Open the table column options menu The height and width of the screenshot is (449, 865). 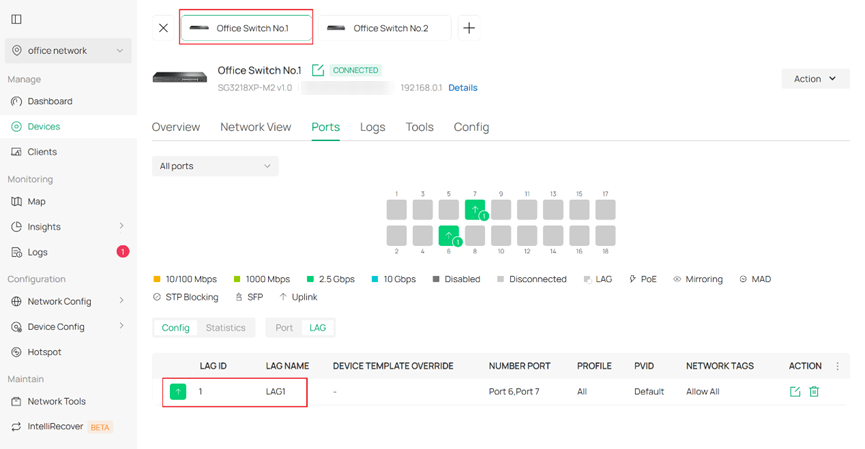tap(837, 366)
